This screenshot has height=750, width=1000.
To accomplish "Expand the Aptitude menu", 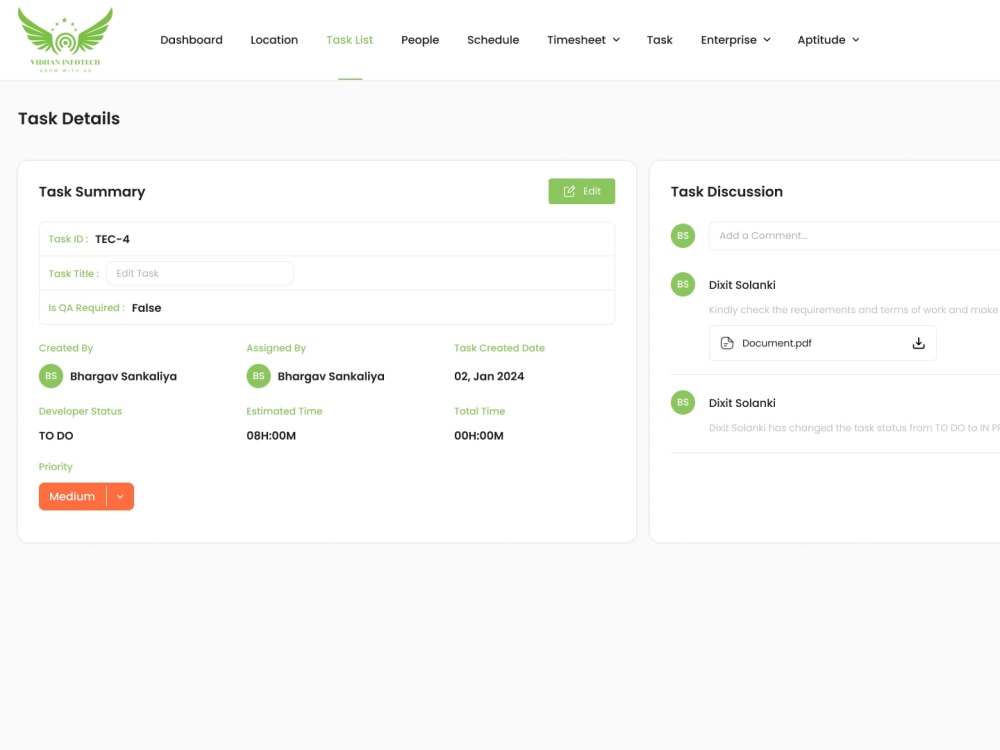I will coord(828,40).
